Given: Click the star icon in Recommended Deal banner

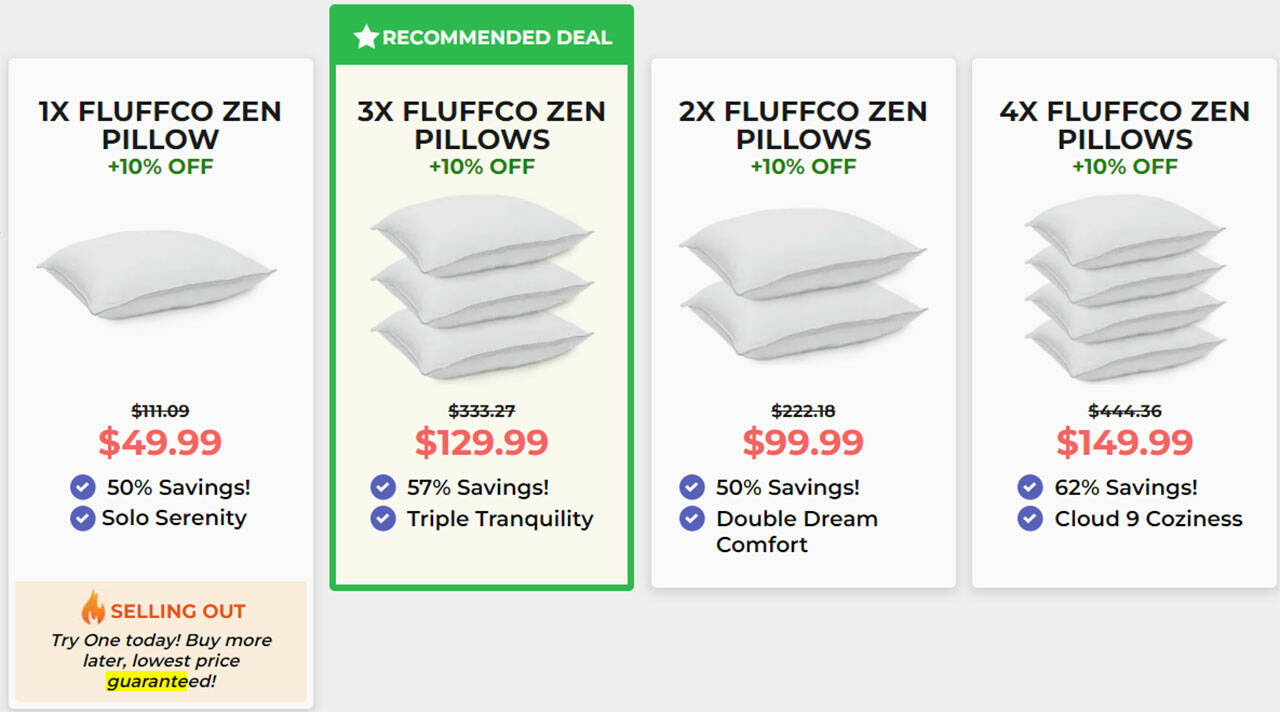Looking at the screenshot, I should [x=367, y=38].
